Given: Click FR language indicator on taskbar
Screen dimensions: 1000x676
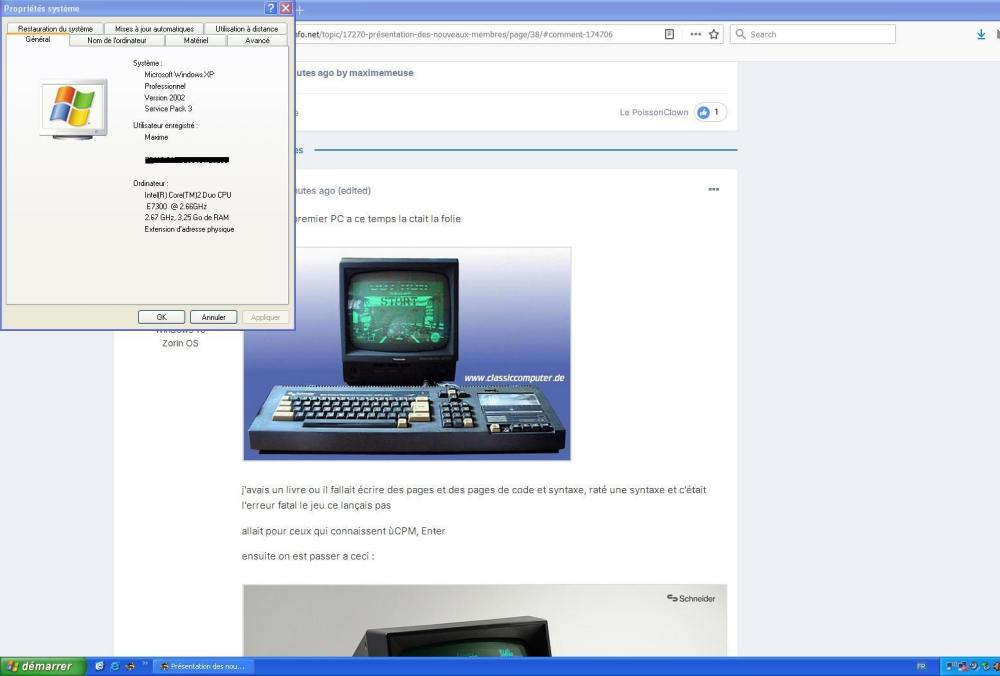Looking at the screenshot, I should [x=922, y=666].
